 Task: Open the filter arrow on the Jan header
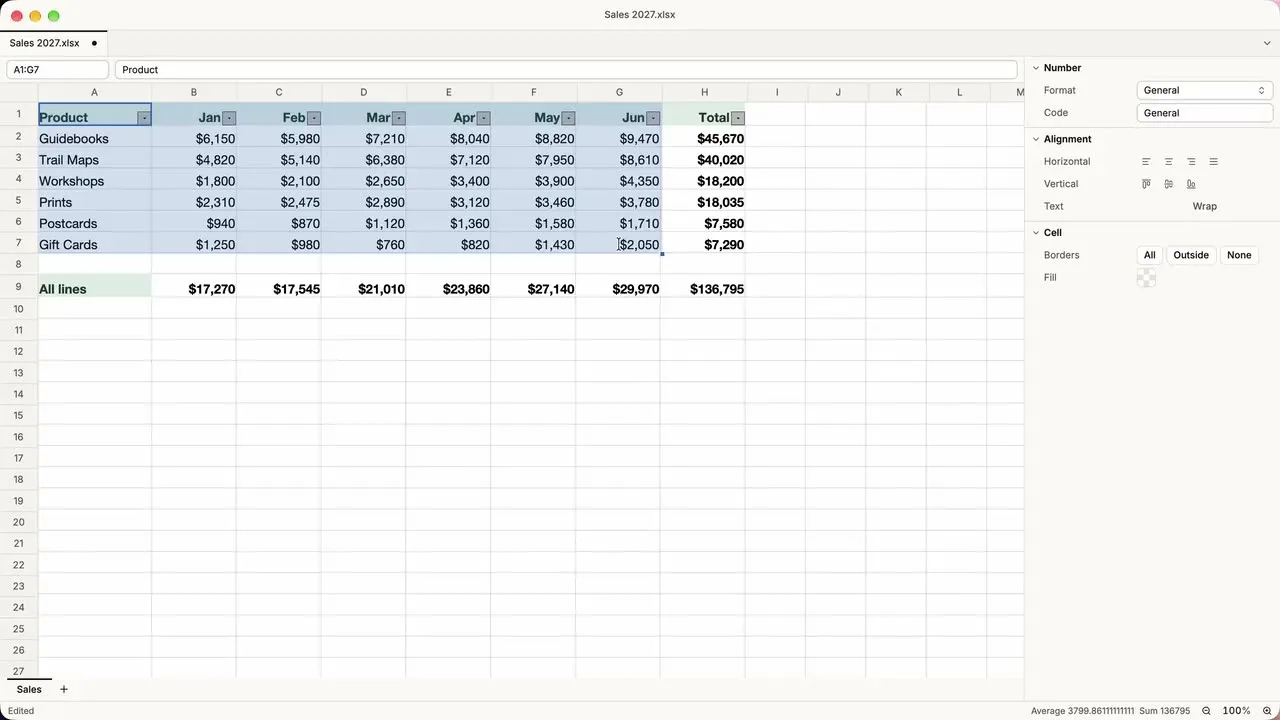pyautogui.click(x=229, y=118)
